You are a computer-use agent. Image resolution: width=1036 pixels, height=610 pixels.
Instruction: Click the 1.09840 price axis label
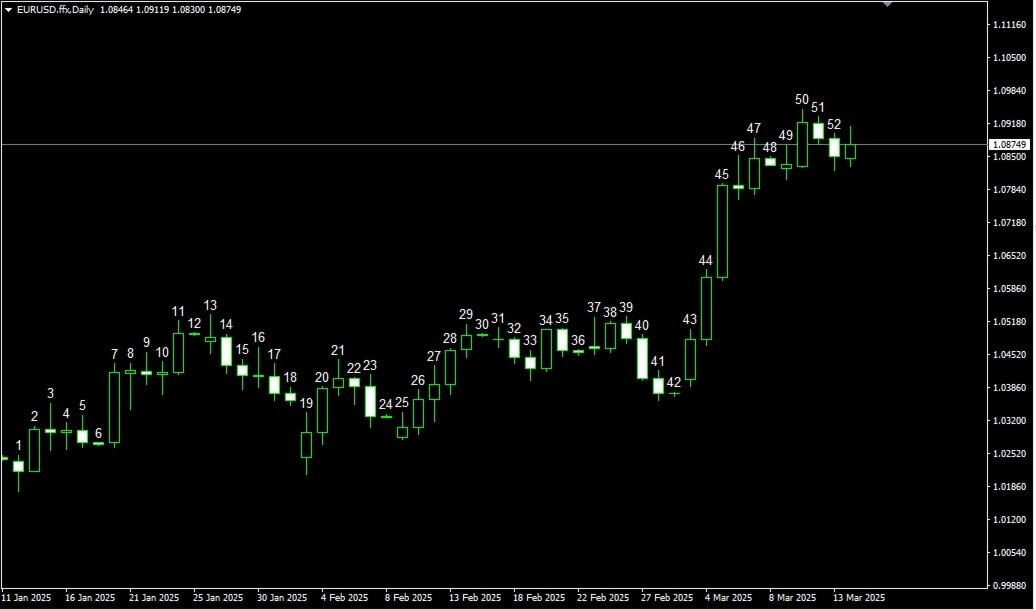1010,91
